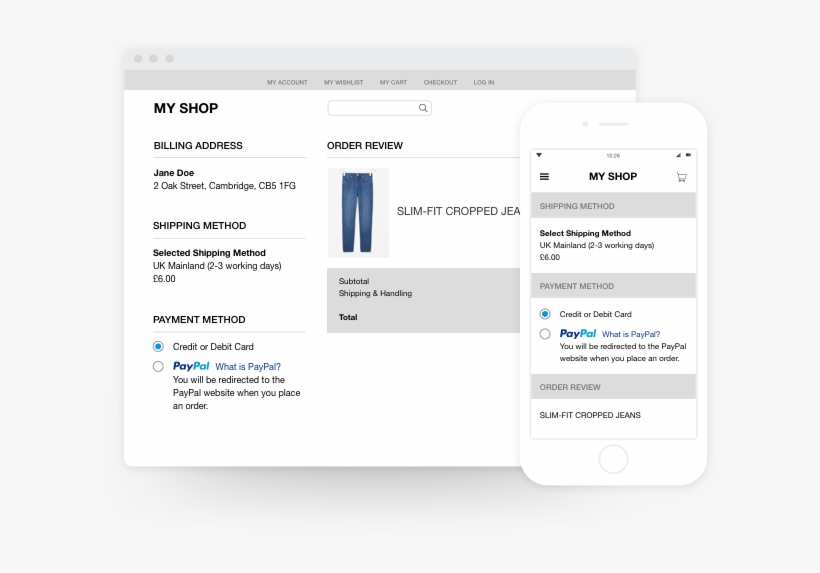Click the ORDER REVIEW heading on desktop

[365, 146]
